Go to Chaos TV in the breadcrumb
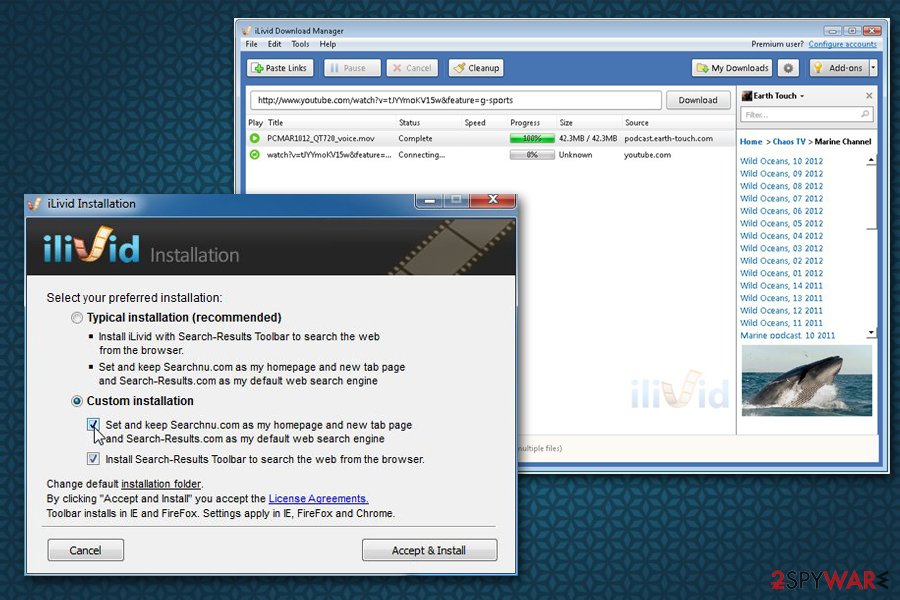Viewport: 900px width, 600px height. click(x=789, y=141)
